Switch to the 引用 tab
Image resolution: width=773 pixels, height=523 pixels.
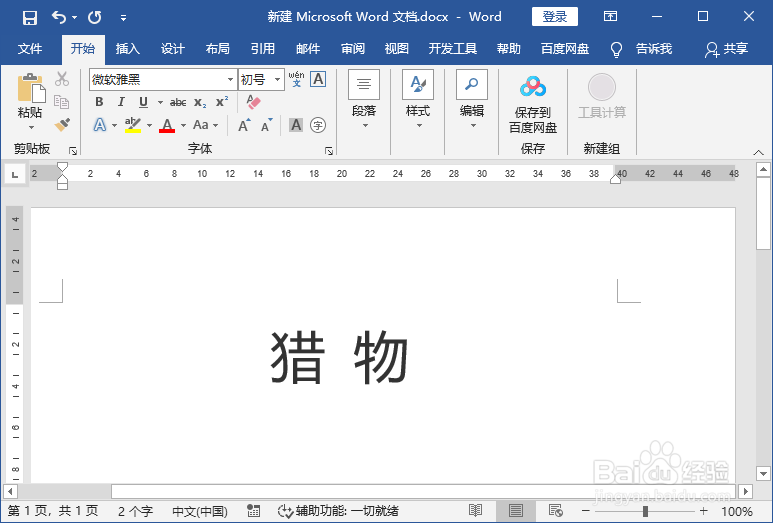tap(263, 49)
